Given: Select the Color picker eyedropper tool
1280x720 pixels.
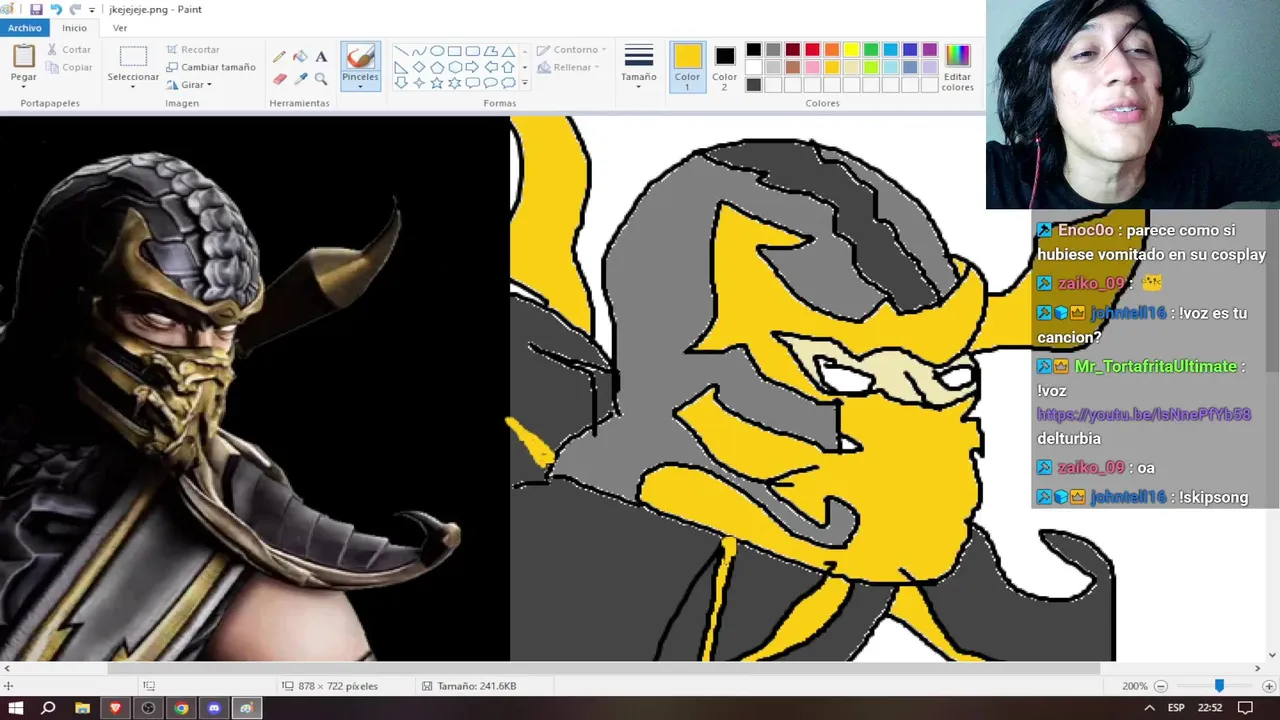Looking at the screenshot, I should [300, 78].
